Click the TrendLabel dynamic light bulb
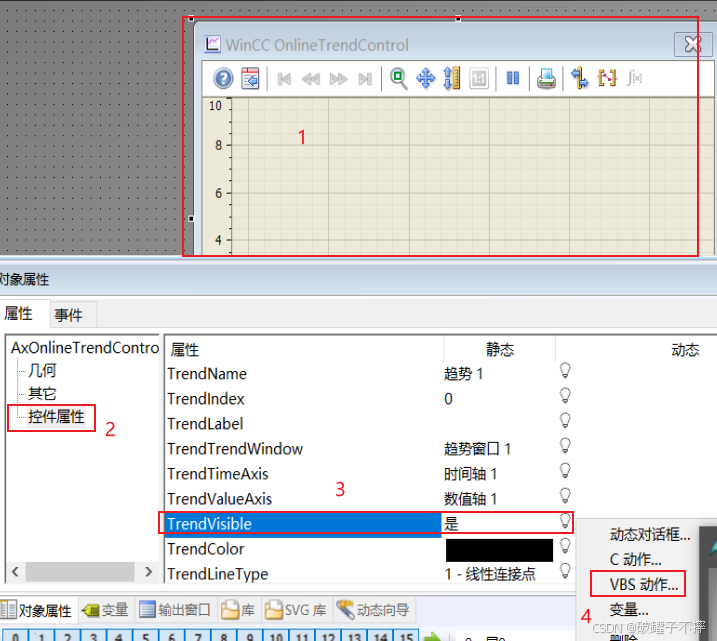Screen dimensions: 717x641 coord(565,421)
